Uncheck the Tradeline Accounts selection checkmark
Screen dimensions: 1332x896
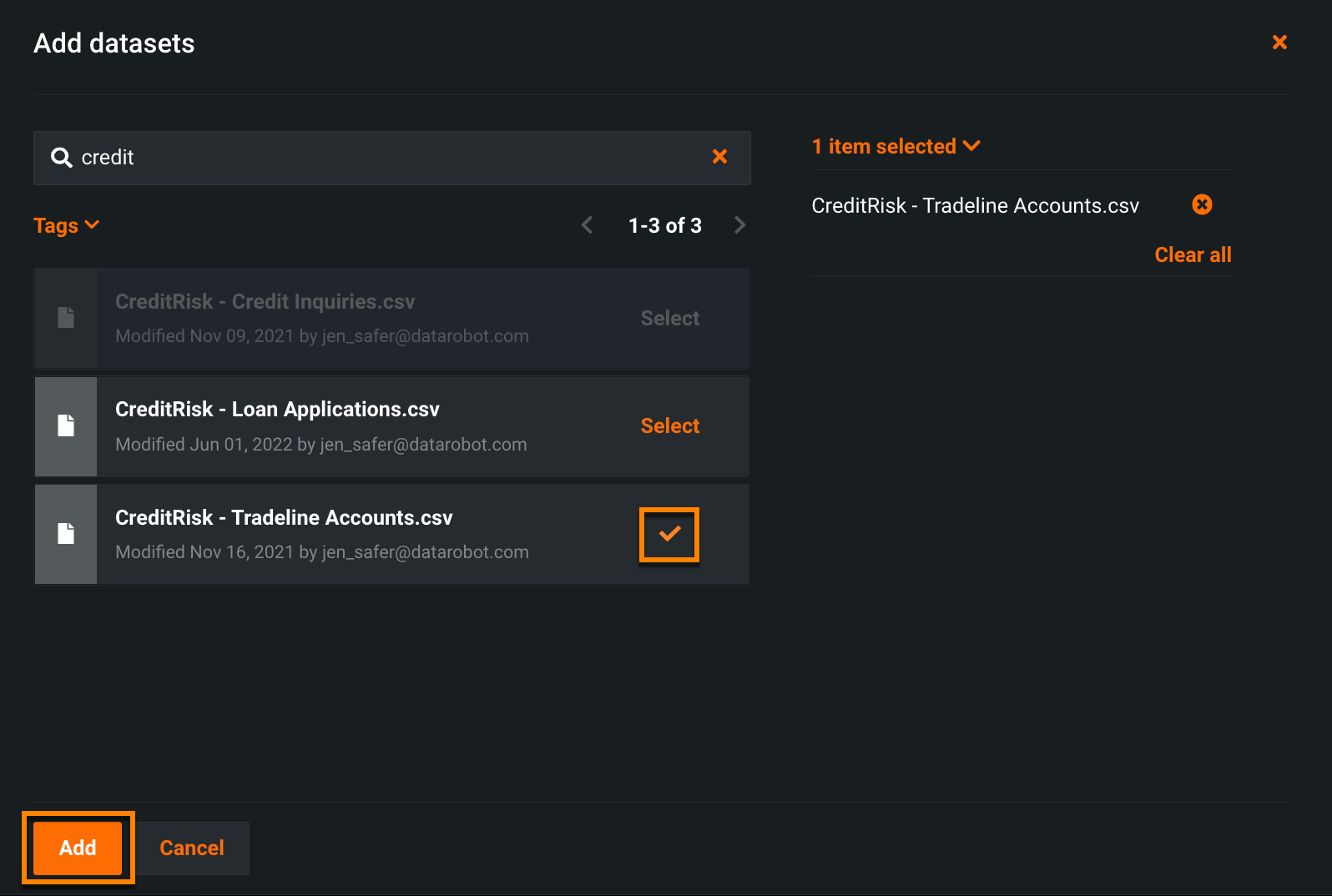point(669,535)
